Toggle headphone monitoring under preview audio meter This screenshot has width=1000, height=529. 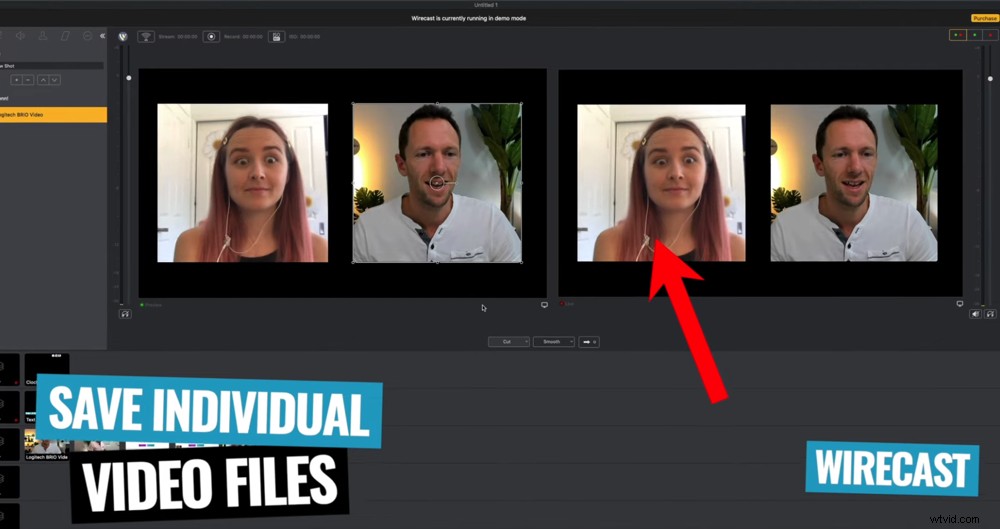click(x=125, y=314)
